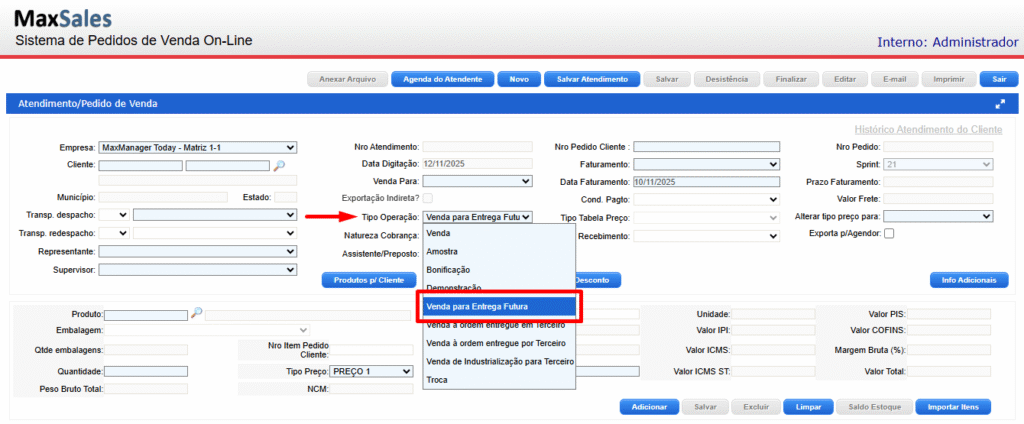This screenshot has height=424, width=1024.
Task: Enable the Exporta p/Agendor checkbox
Action: click(x=889, y=234)
